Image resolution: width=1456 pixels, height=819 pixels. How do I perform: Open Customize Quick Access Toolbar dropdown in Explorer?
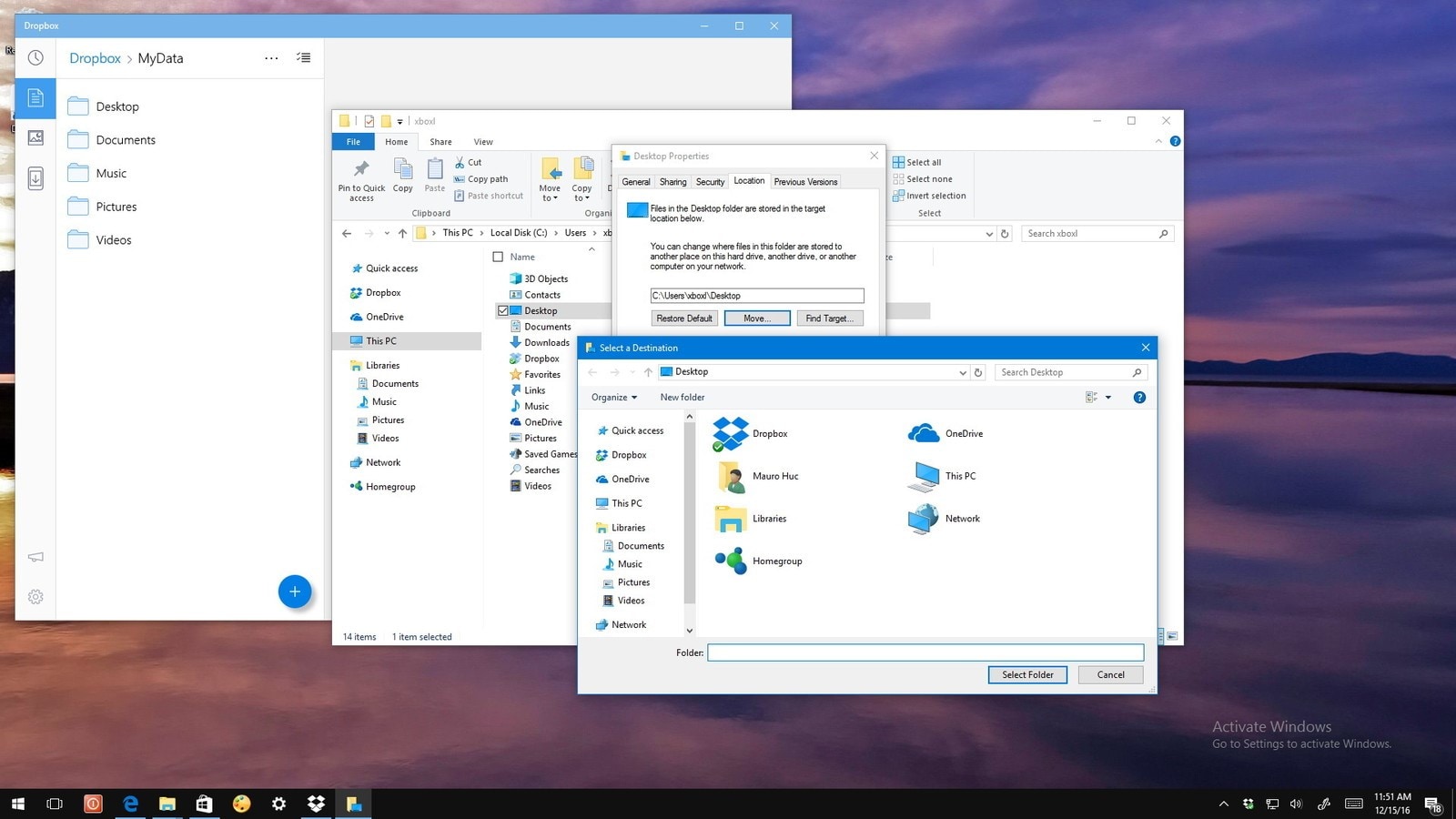click(399, 121)
